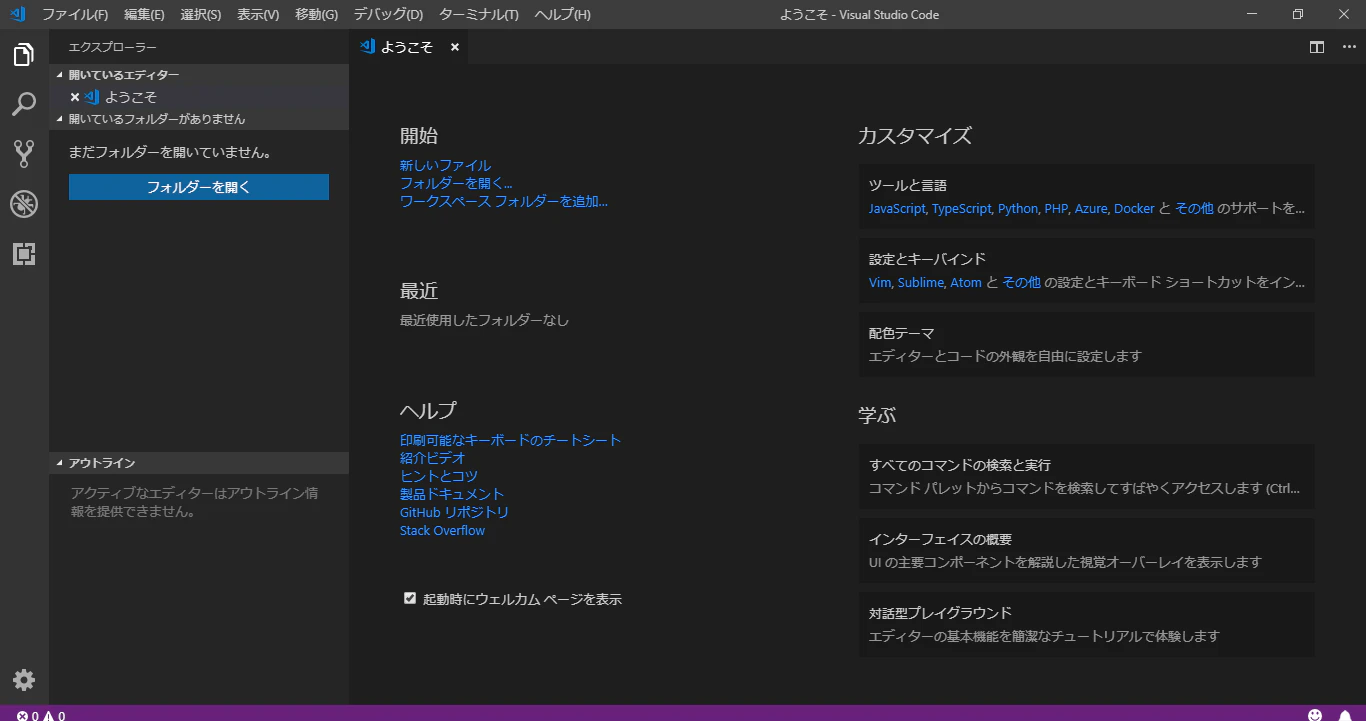Select the ようこそ editor tab
This screenshot has height=721, width=1366.
point(408,47)
